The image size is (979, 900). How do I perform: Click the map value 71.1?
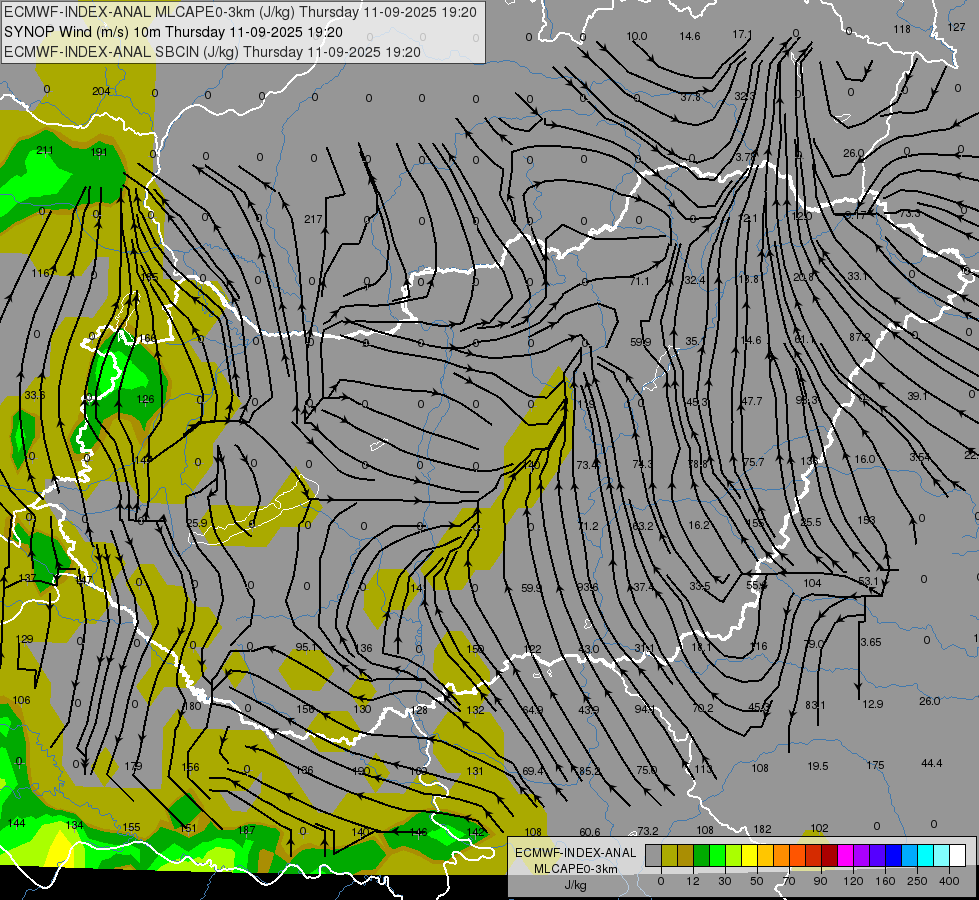[x=639, y=282]
